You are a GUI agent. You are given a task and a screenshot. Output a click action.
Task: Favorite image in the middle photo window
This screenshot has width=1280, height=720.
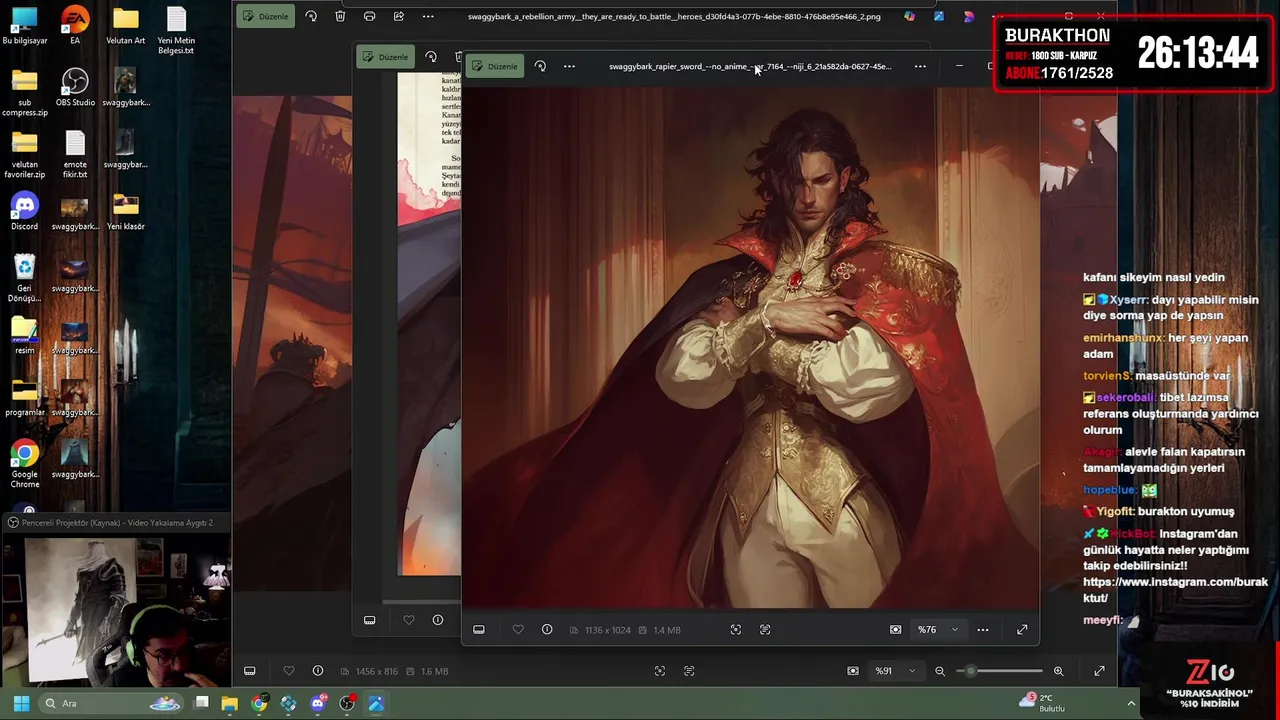pos(409,620)
